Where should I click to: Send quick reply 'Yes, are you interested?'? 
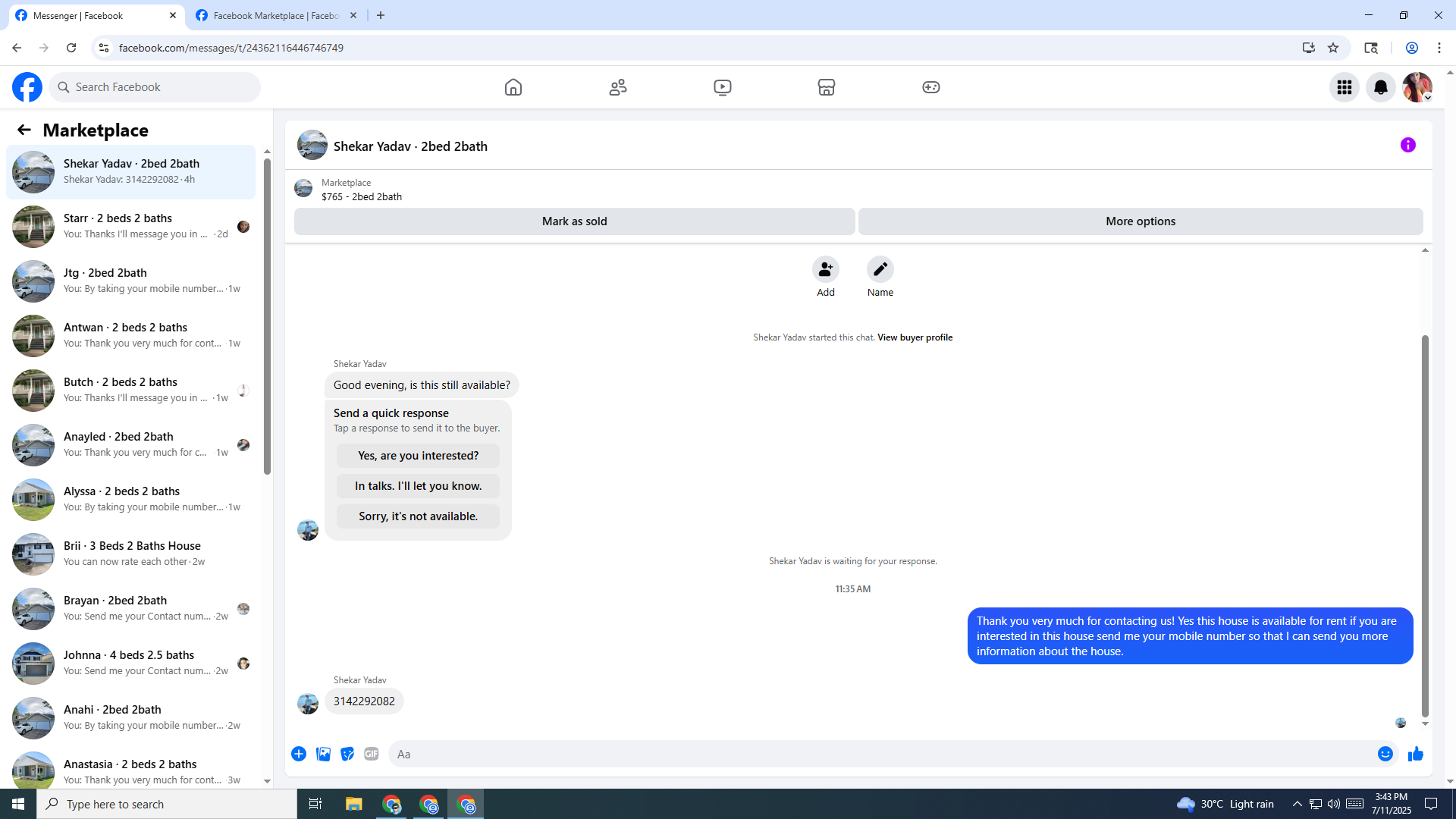point(419,456)
